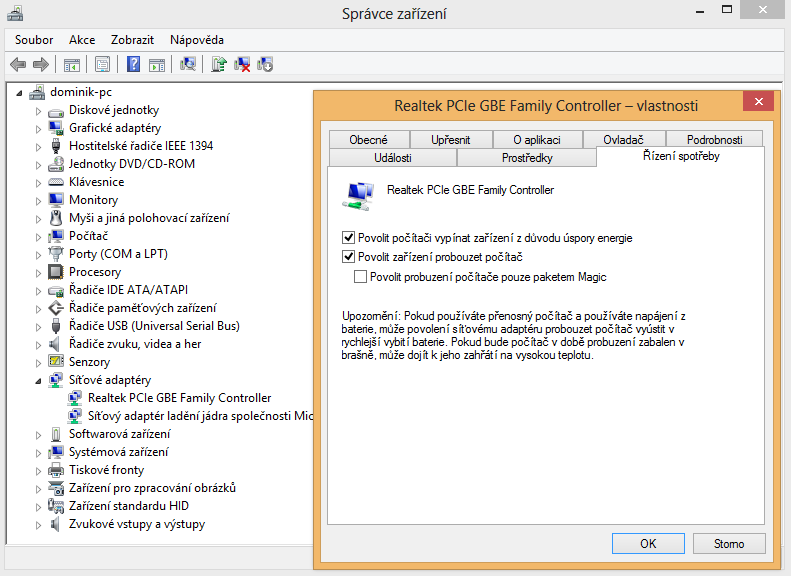Select the Řízení spotřeby tab

pyautogui.click(x=681, y=156)
